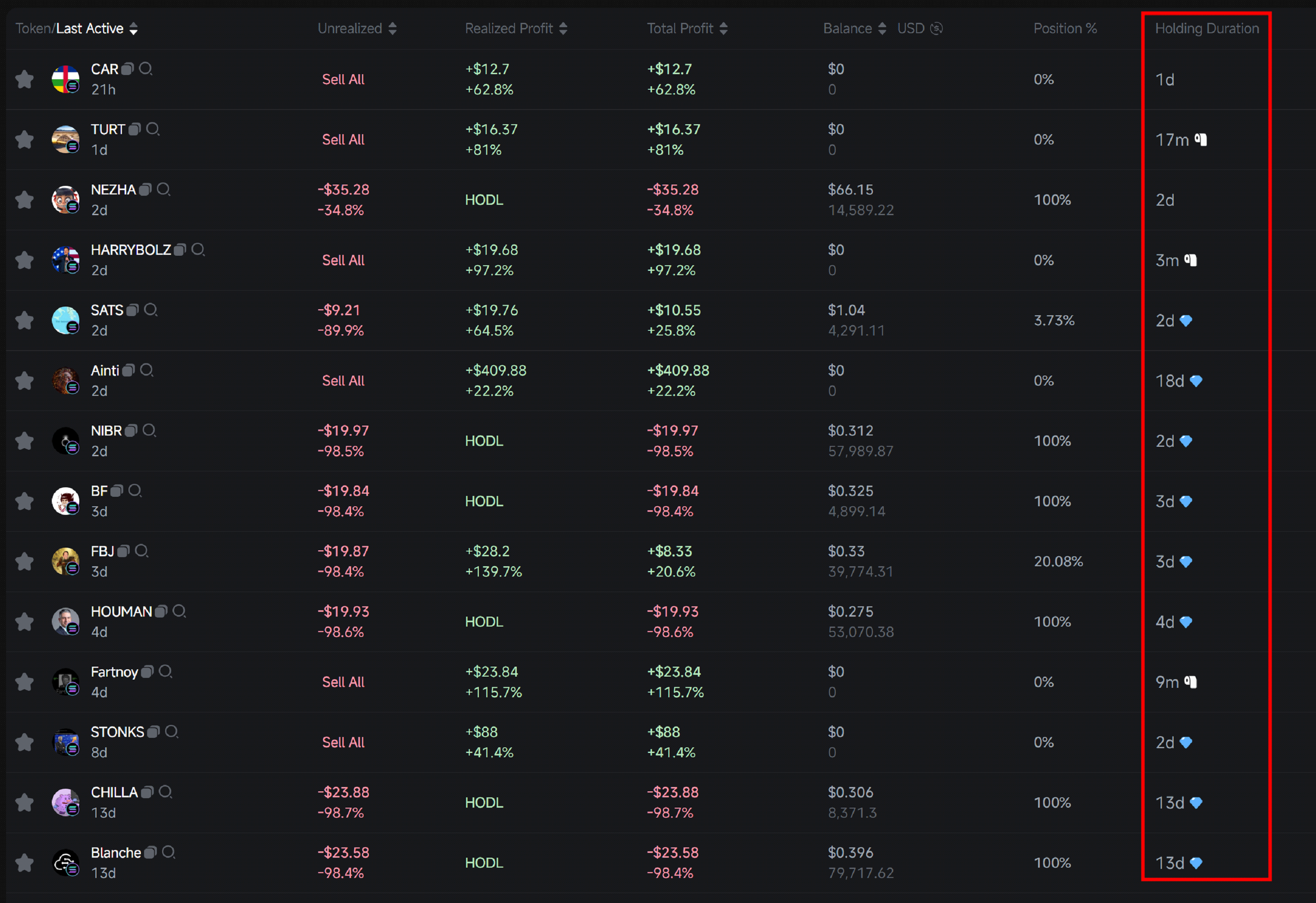Copy the CAR token address
The height and width of the screenshot is (903, 1316).
pyautogui.click(x=128, y=69)
